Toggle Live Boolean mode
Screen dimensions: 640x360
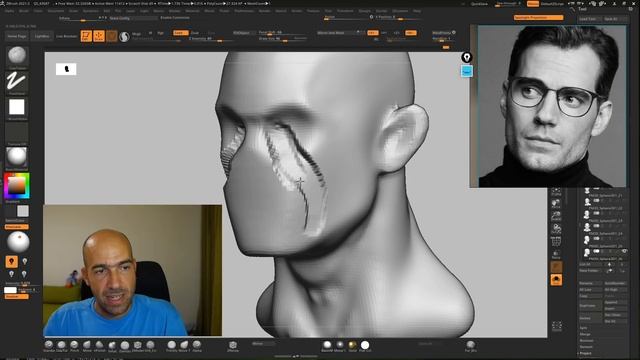67,36
